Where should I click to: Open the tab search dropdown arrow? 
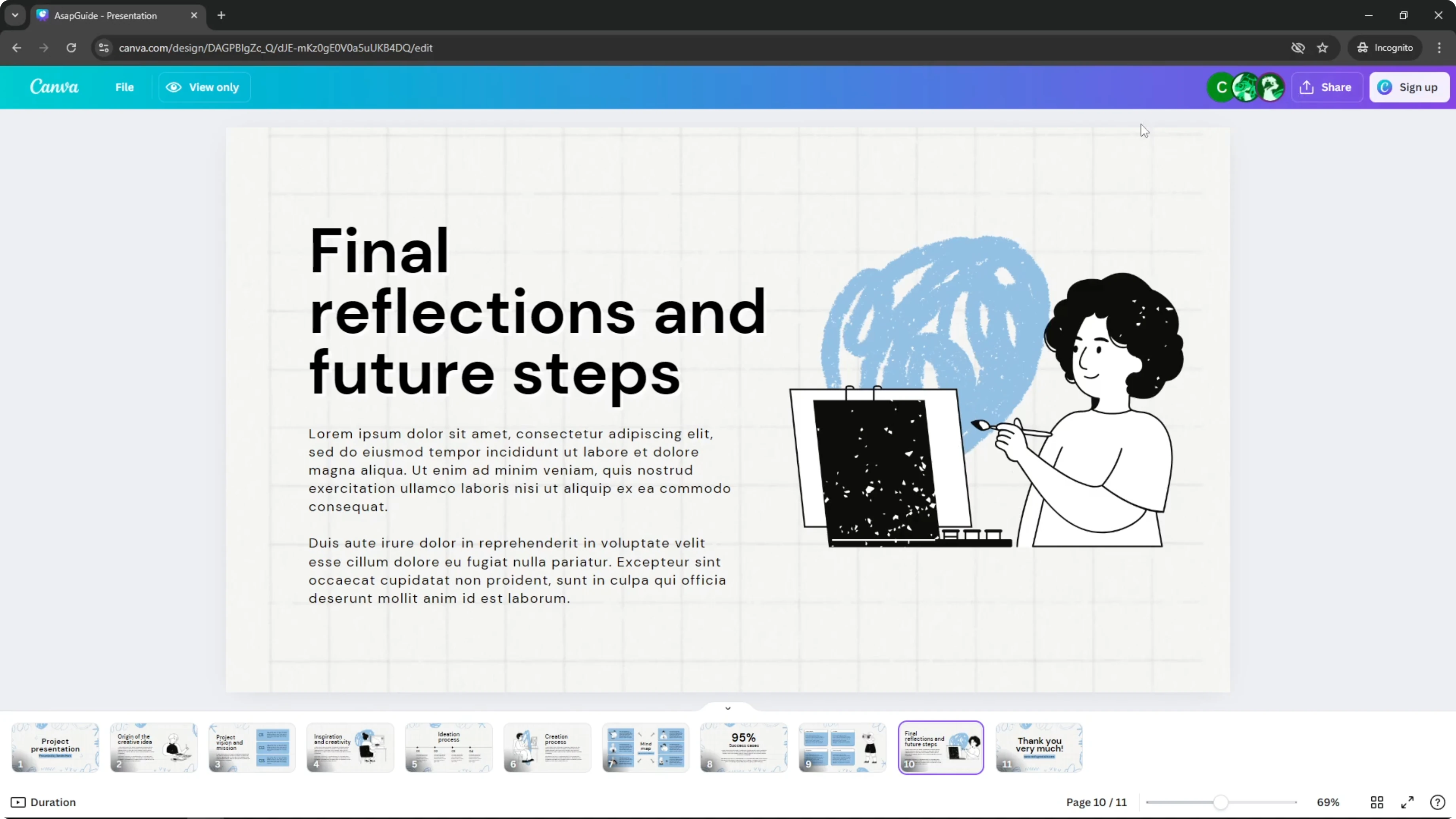pos(15,15)
